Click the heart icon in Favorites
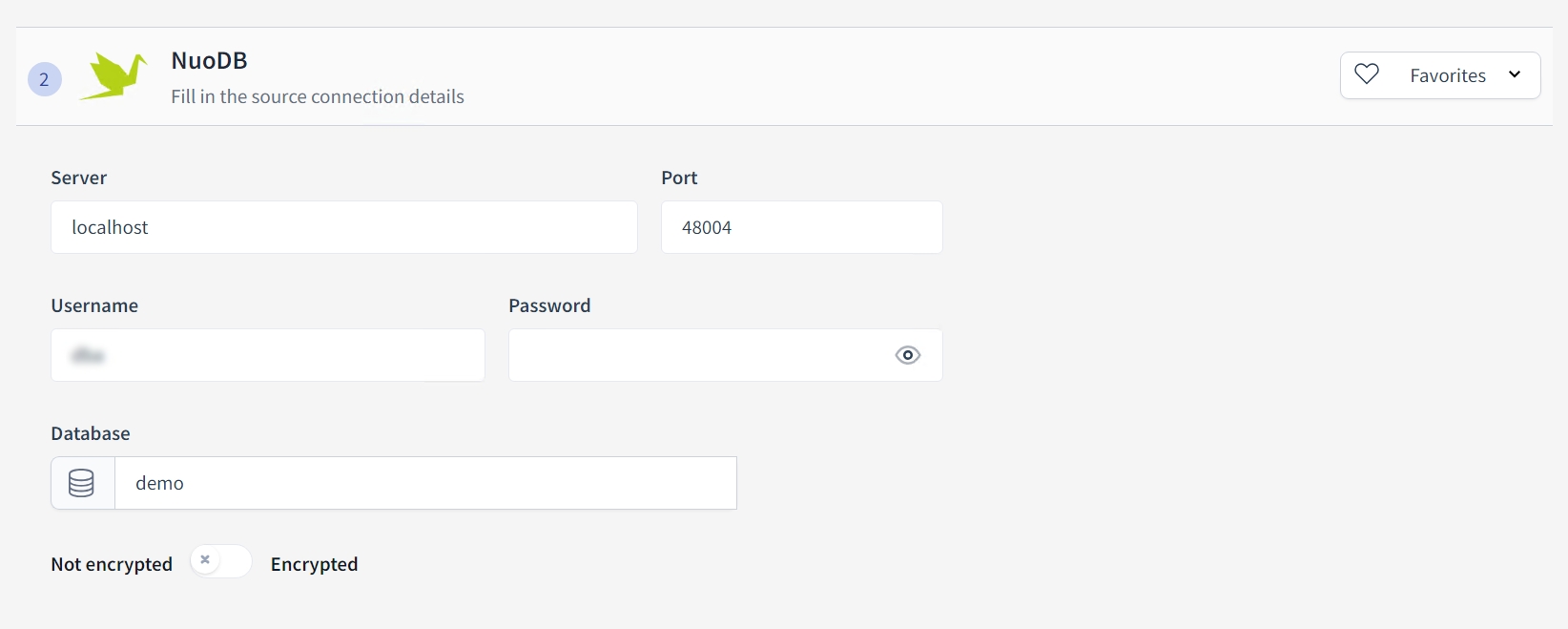The image size is (1568, 629). (x=1367, y=74)
